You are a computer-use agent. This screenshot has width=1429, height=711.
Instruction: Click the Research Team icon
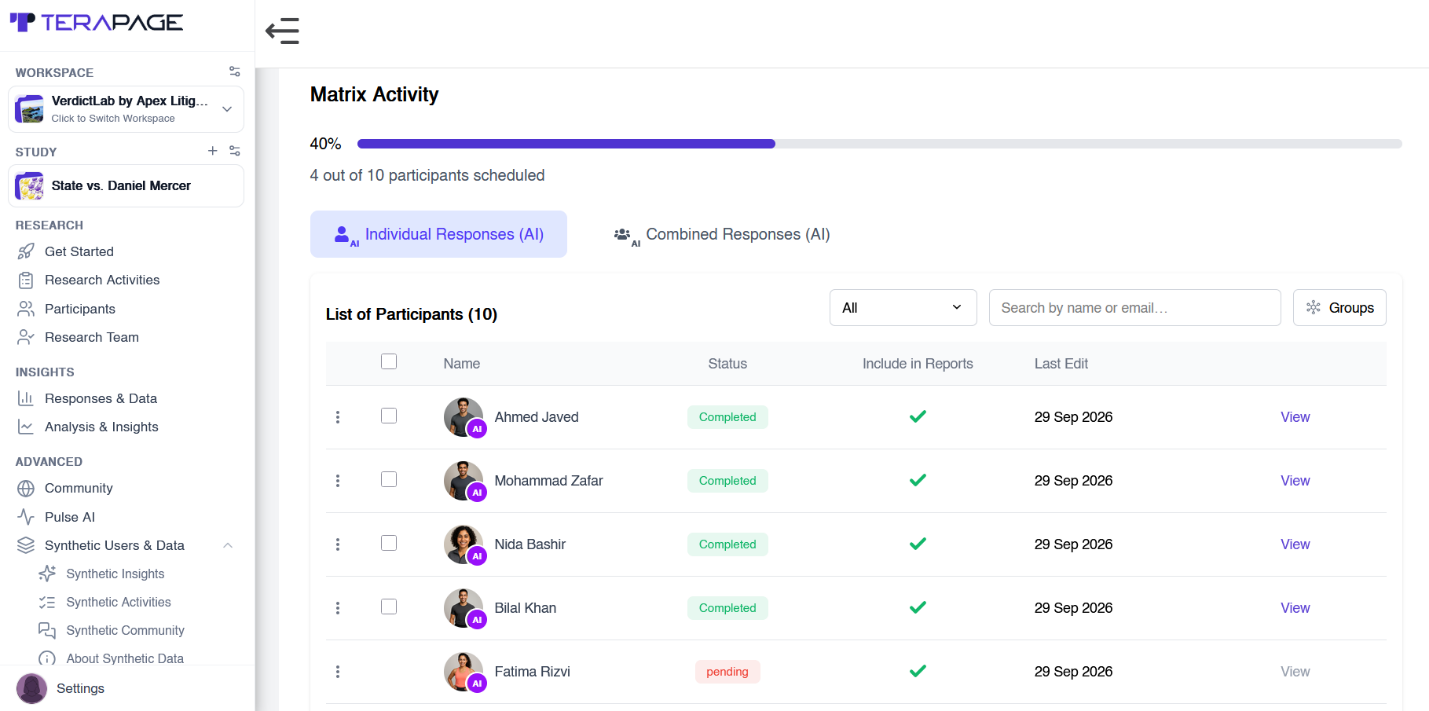coord(26,337)
